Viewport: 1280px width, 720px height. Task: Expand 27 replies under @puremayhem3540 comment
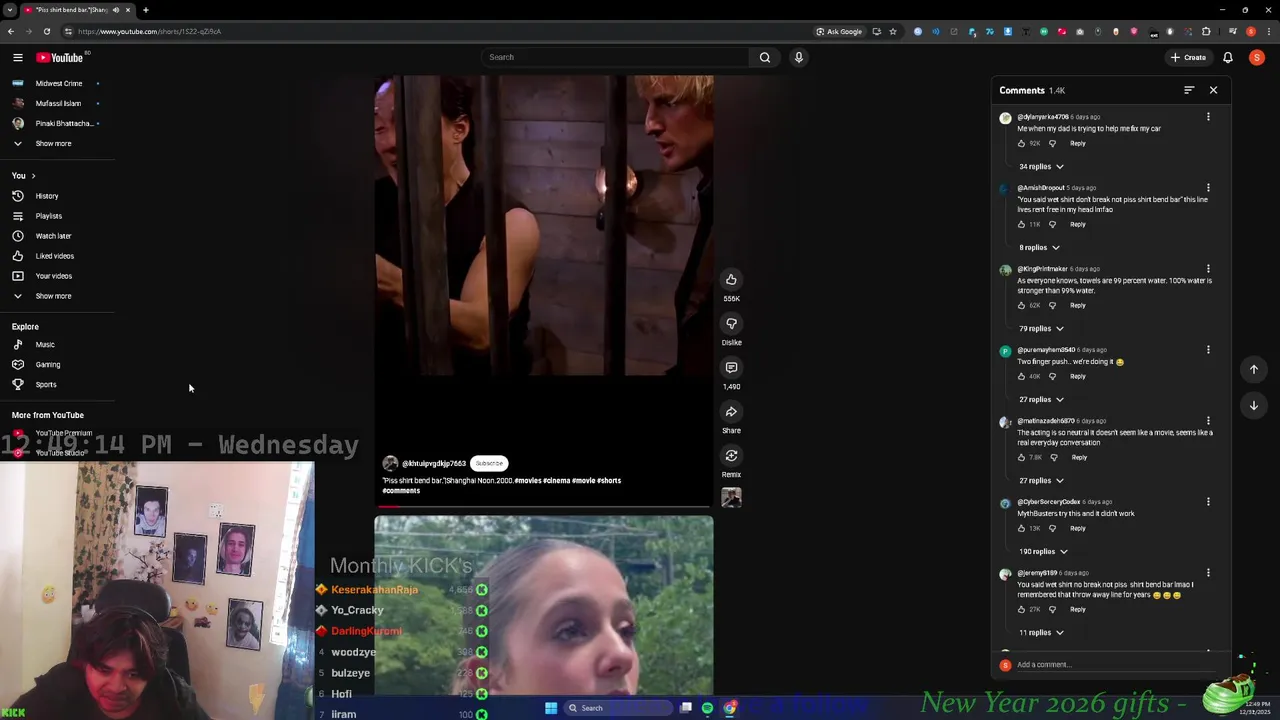[1041, 400]
